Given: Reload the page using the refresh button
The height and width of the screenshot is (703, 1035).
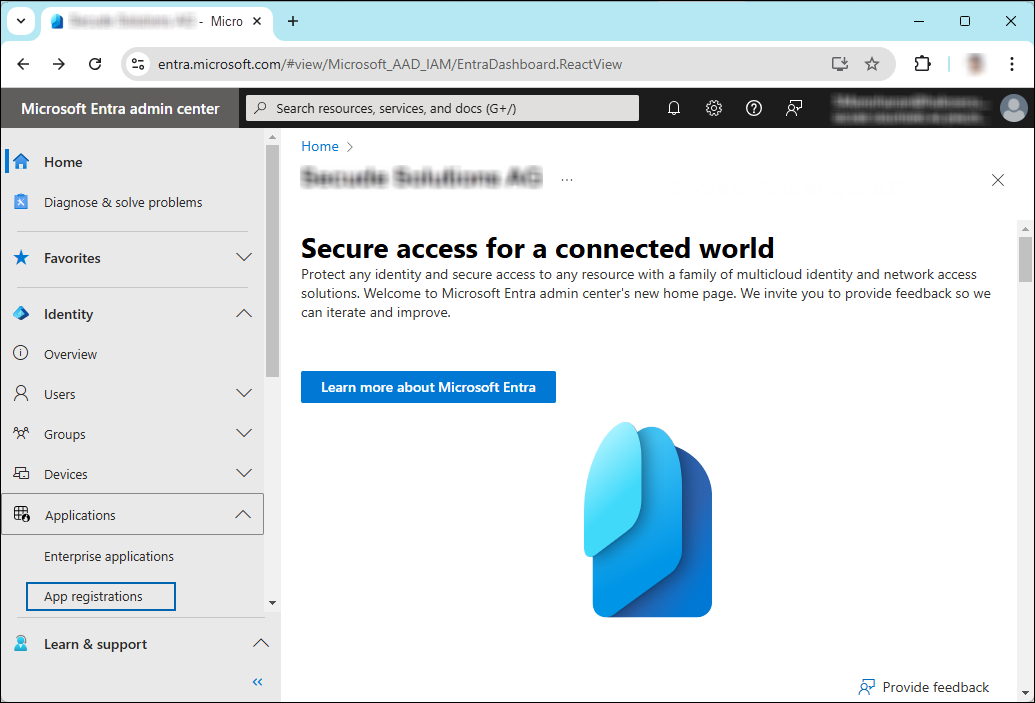Looking at the screenshot, I should click(x=95, y=64).
